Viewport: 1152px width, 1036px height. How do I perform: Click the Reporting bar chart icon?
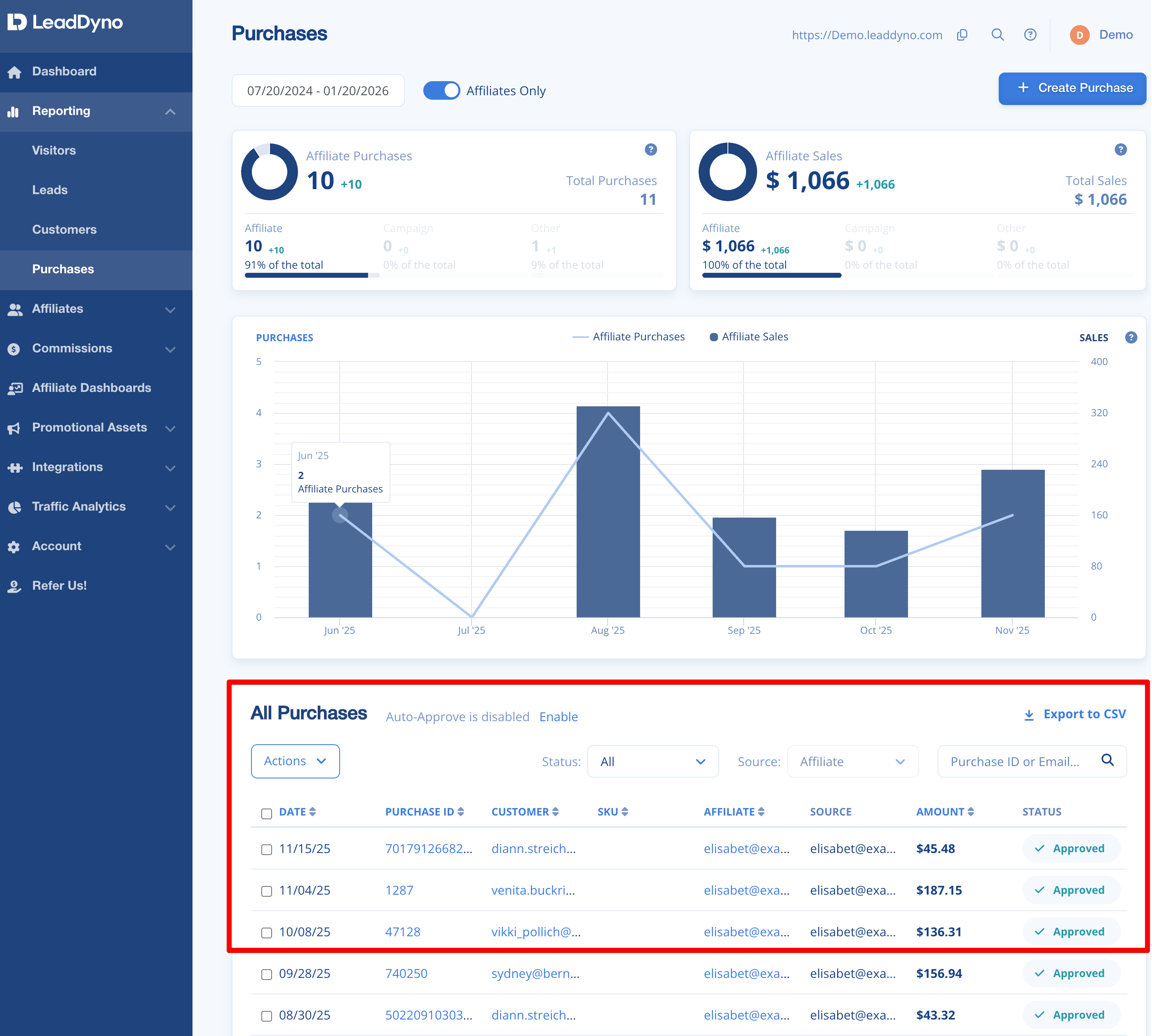13,112
